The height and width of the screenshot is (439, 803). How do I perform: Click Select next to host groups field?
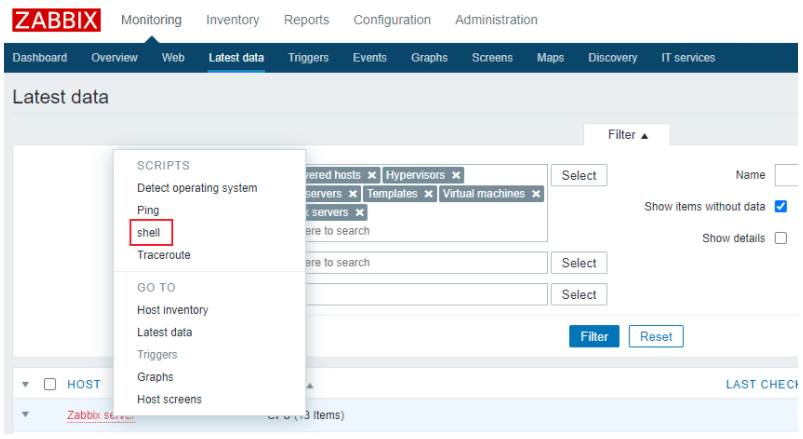(x=579, y=175)
